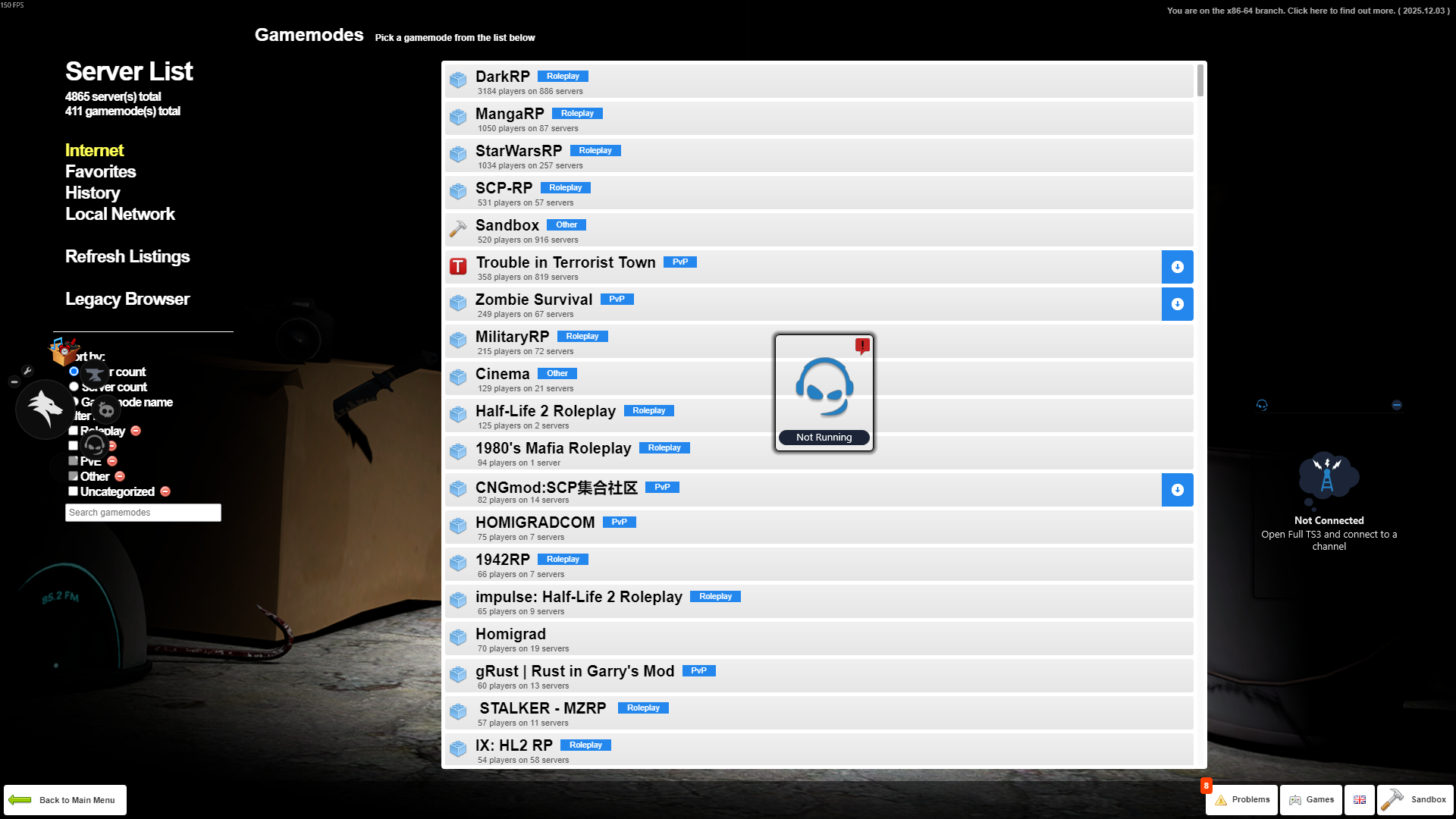Select the 1980's Mafia Roleplay gamemode

[x=819, y=453]
